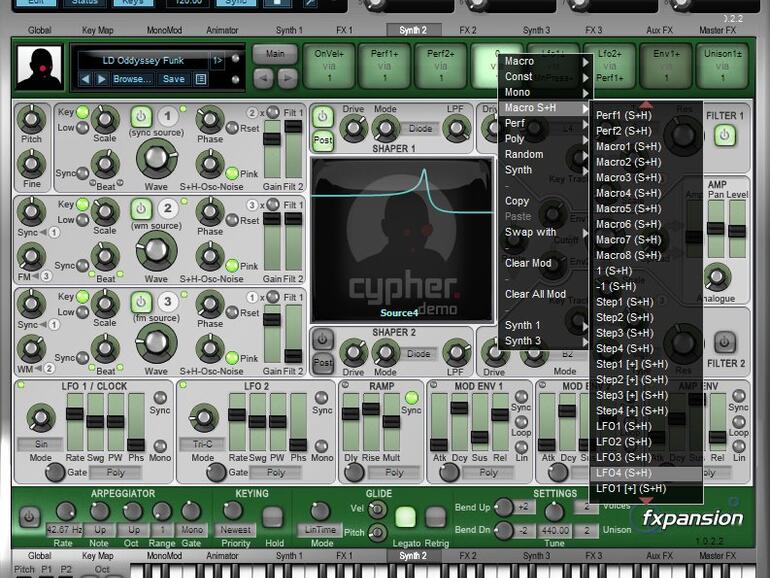Click the red scroll-down arrow in submenu
This screenshot has height=578, width=770.
[646, 500]
